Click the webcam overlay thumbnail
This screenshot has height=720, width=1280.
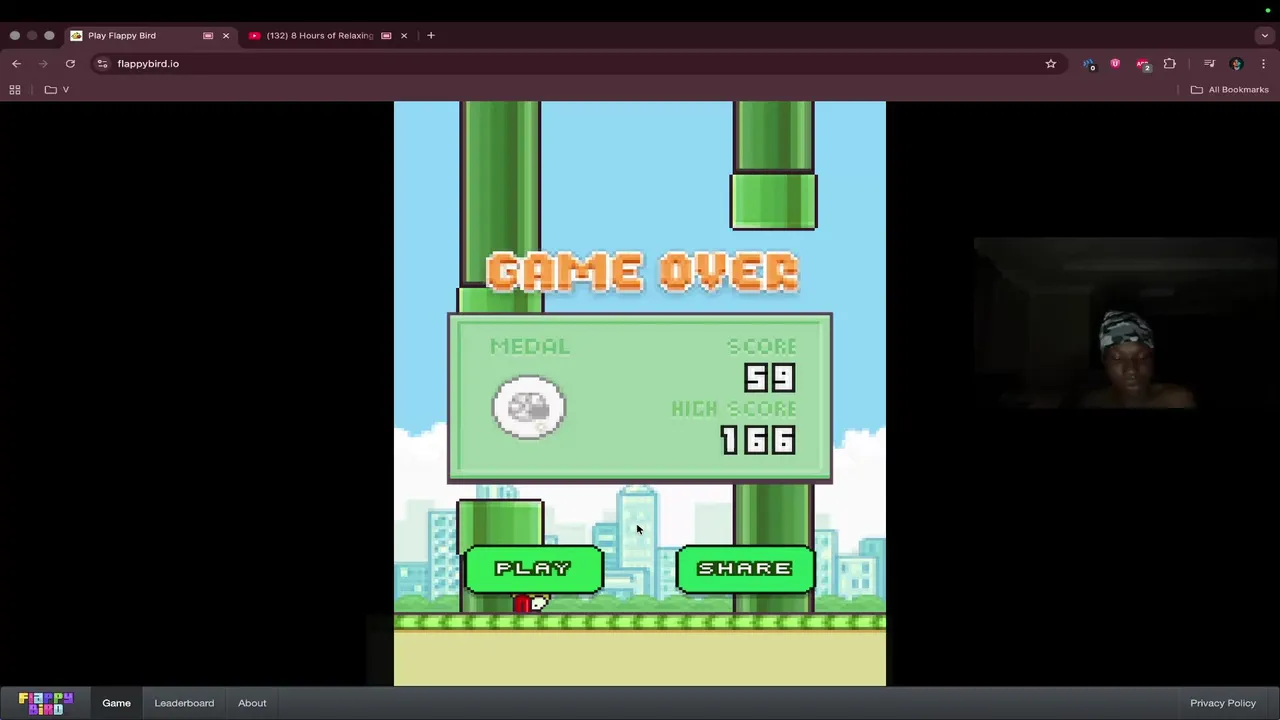(1126, 323)
